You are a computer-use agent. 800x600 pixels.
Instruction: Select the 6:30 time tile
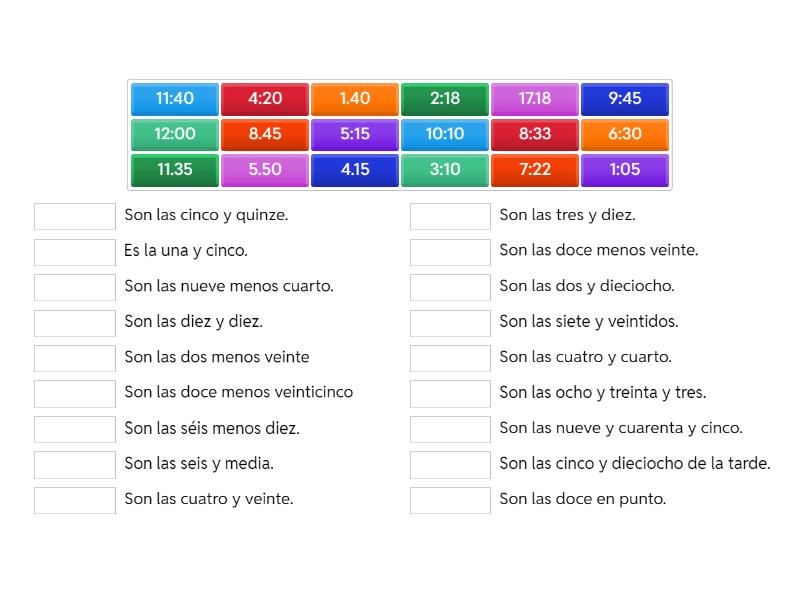[625, 134]
